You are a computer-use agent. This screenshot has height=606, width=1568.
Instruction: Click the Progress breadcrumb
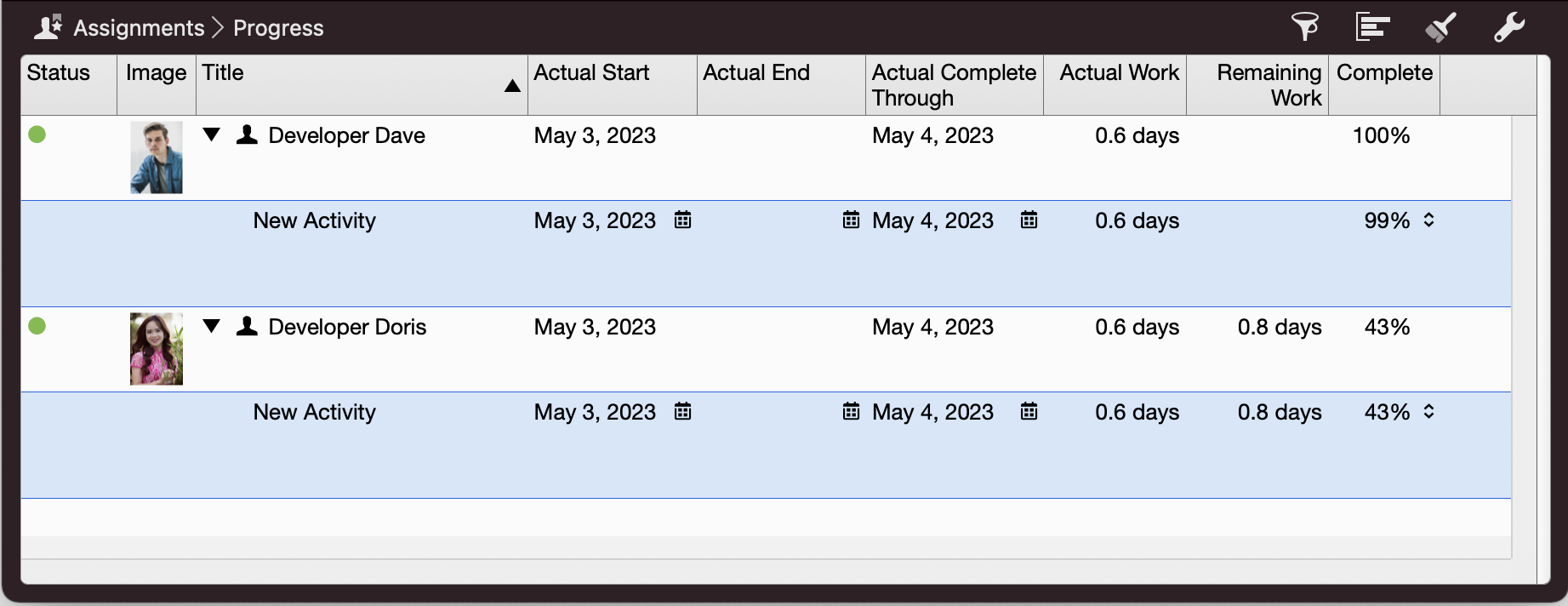click(278, 28)
